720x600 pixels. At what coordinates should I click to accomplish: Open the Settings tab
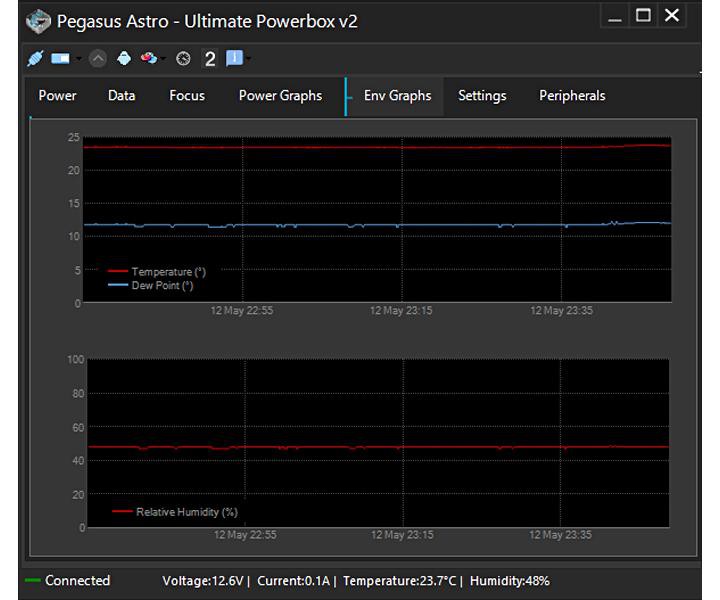click(x=482, y=96)
